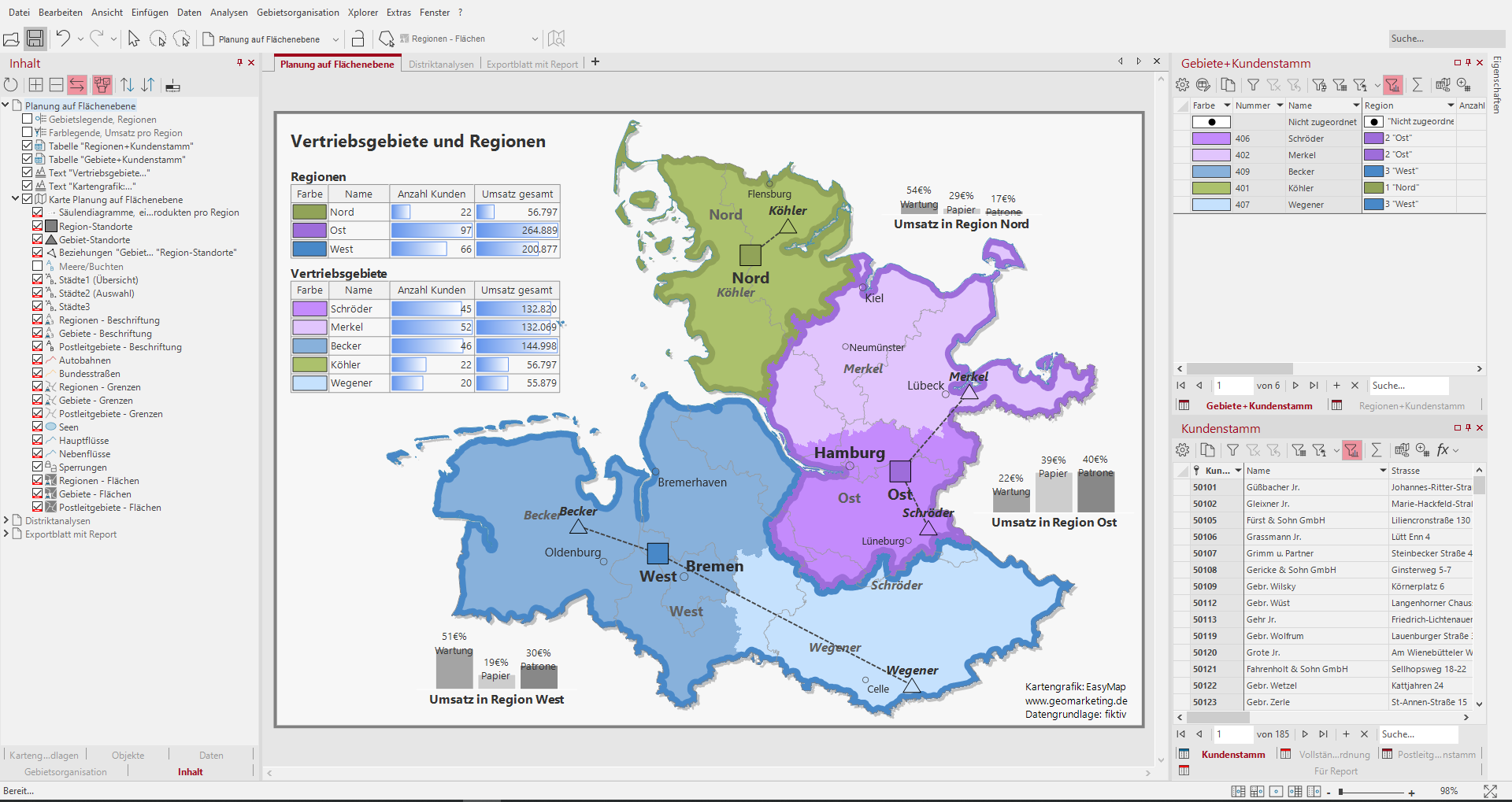Click the zoom slider handle in status bar
The width and height of the screenshot is (1512, 802).
pyautogui.click(x=1340, y=792)
